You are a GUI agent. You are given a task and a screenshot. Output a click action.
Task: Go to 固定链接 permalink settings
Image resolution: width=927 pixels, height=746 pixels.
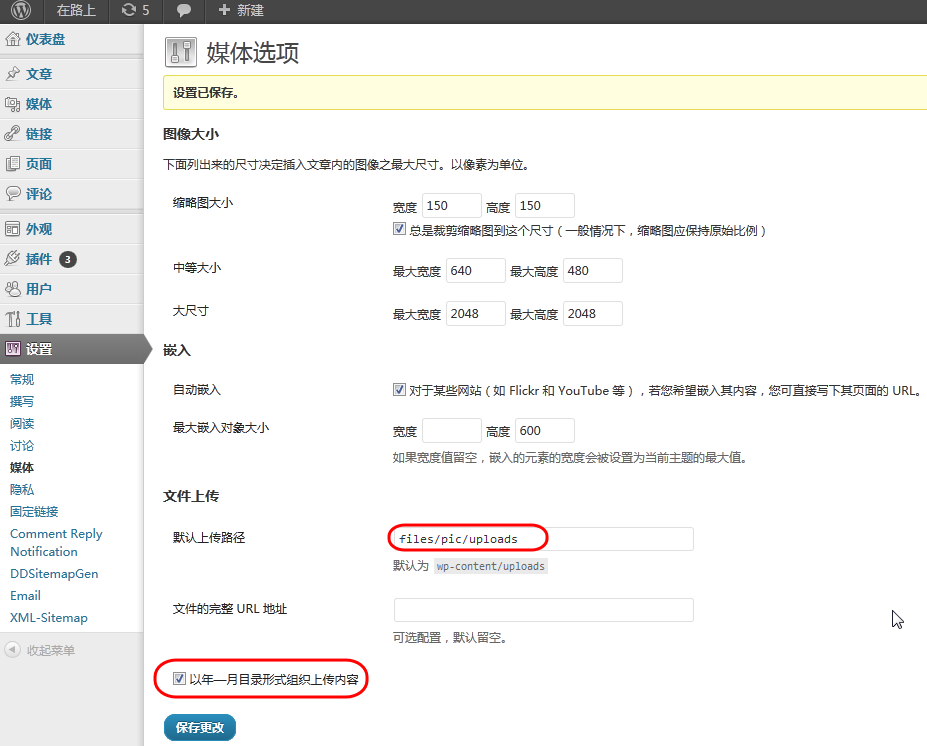(x=34, y=511)
